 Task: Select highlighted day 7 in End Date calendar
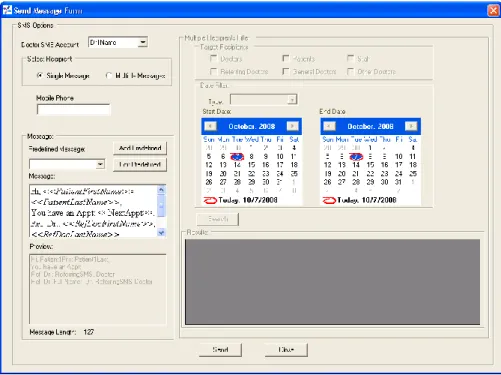click(356, 156)
